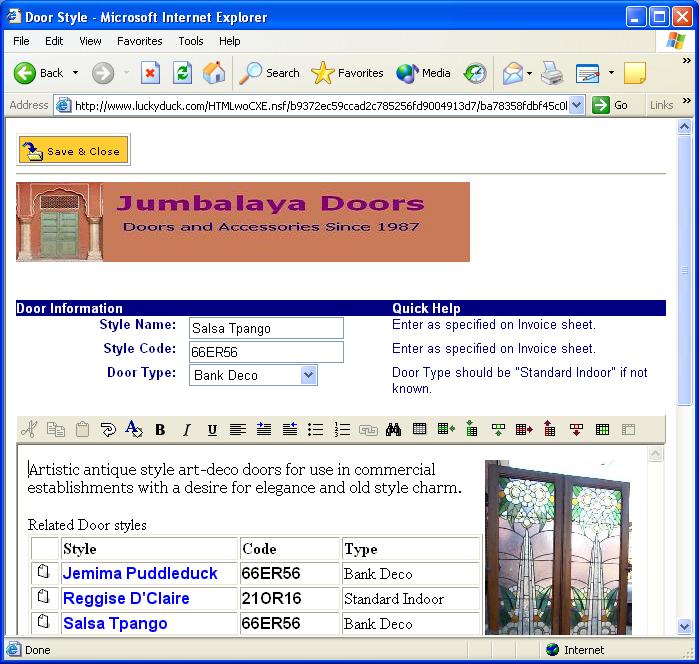
Task: Open the Favorites menu
Action: pos(139,41)
